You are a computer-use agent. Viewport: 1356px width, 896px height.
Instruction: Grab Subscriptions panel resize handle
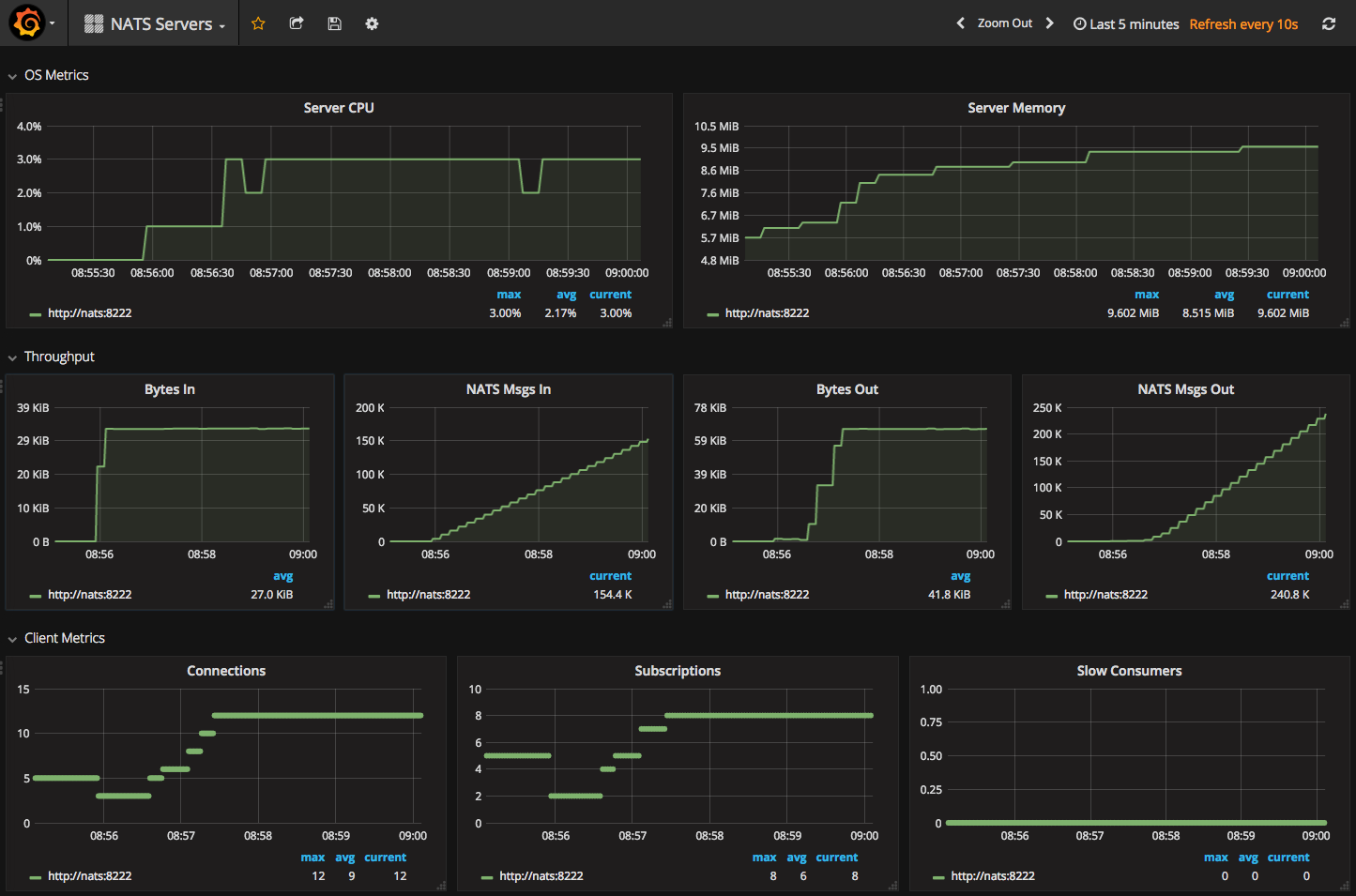pyautogui.click(x=892, y=886)
